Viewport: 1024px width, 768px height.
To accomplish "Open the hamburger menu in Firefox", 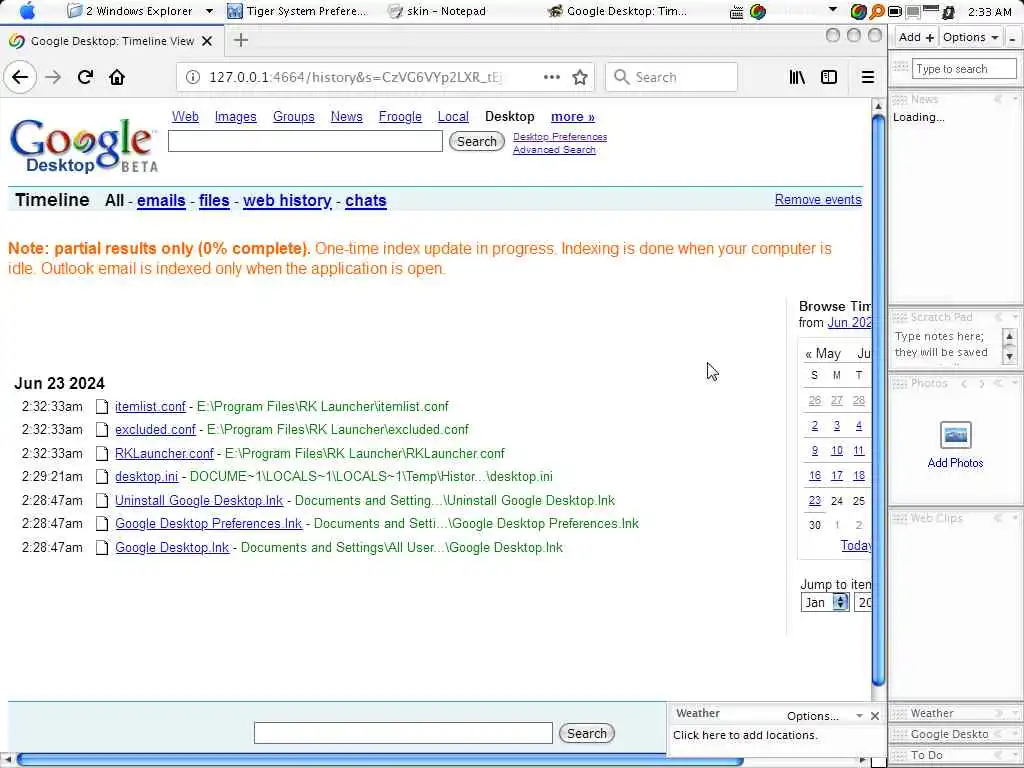I will pyautogui.click(x=867, y=77).
